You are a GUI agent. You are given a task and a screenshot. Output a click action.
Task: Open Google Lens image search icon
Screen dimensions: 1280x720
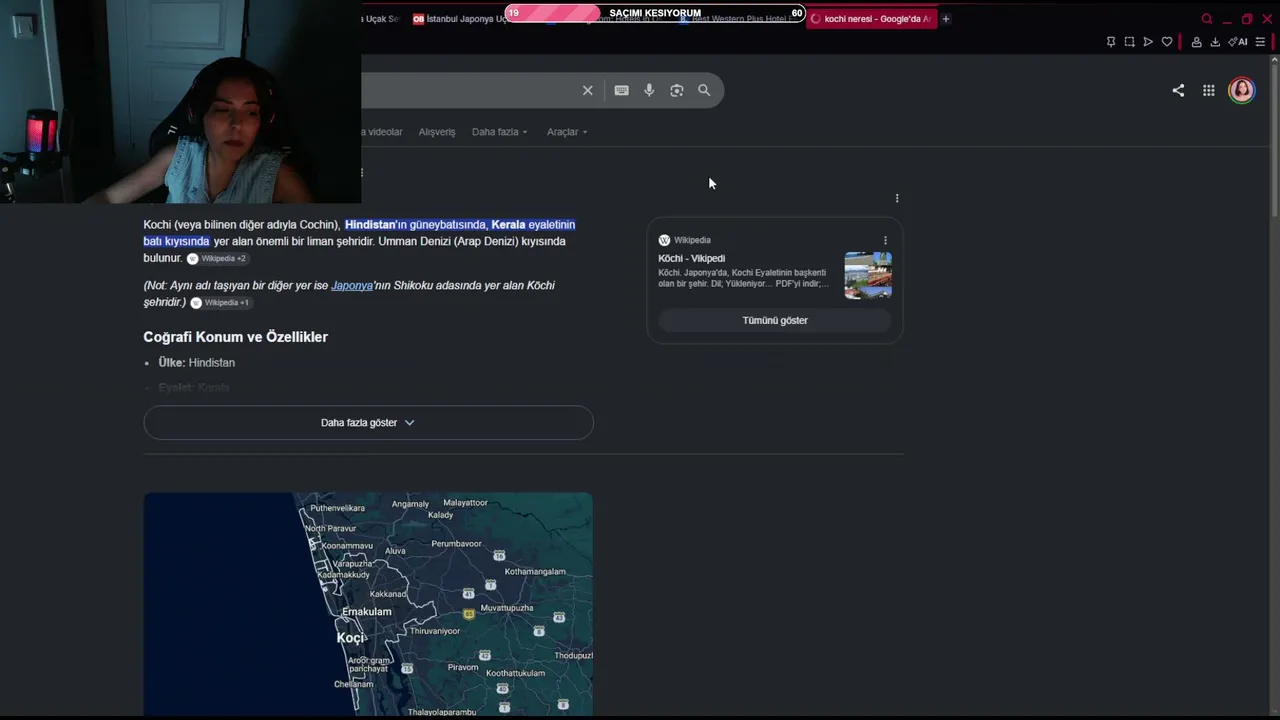[x=677, y=90]
